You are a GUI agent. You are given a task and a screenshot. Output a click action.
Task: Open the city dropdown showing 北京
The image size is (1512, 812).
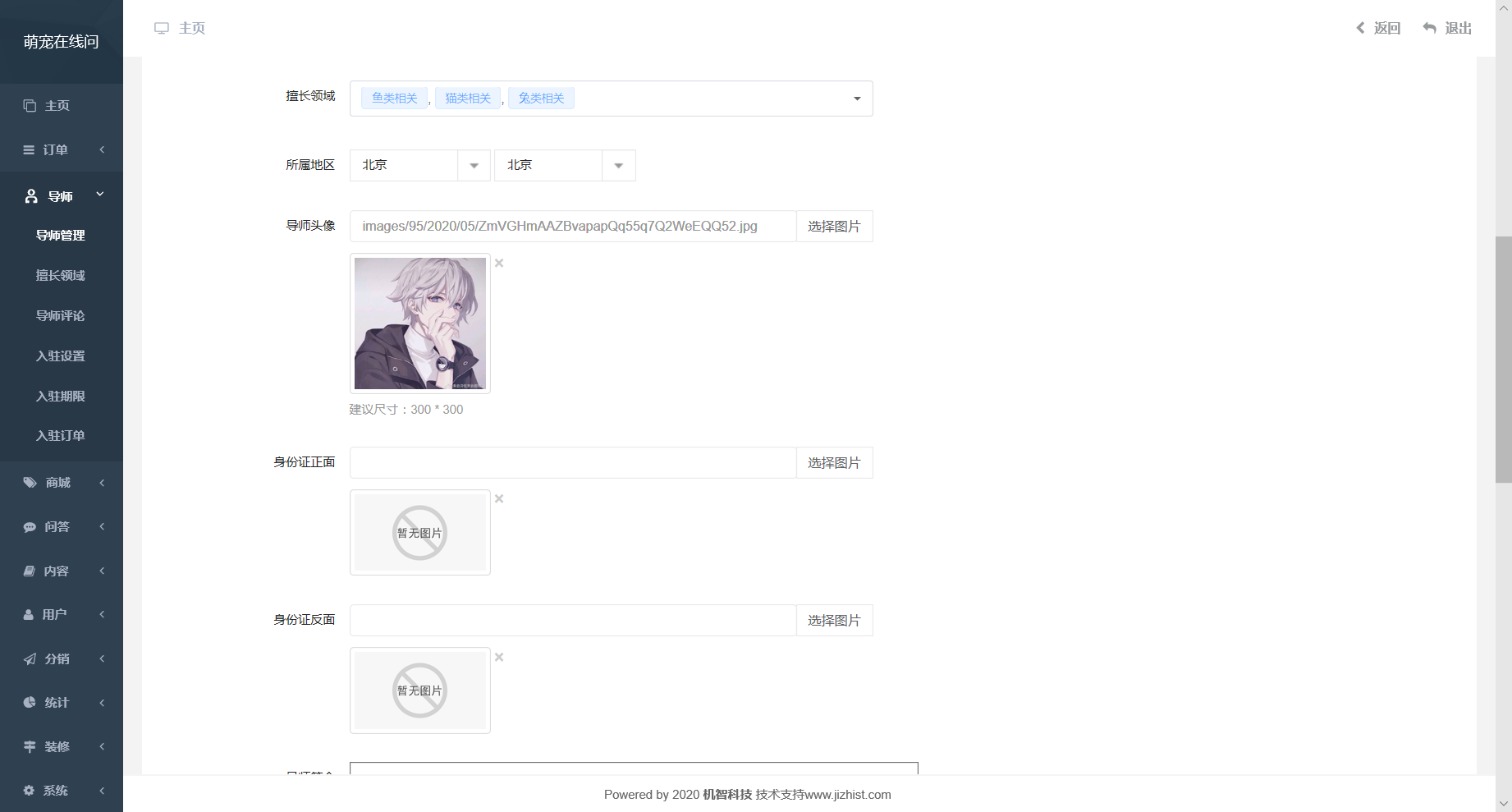point(565,166)
